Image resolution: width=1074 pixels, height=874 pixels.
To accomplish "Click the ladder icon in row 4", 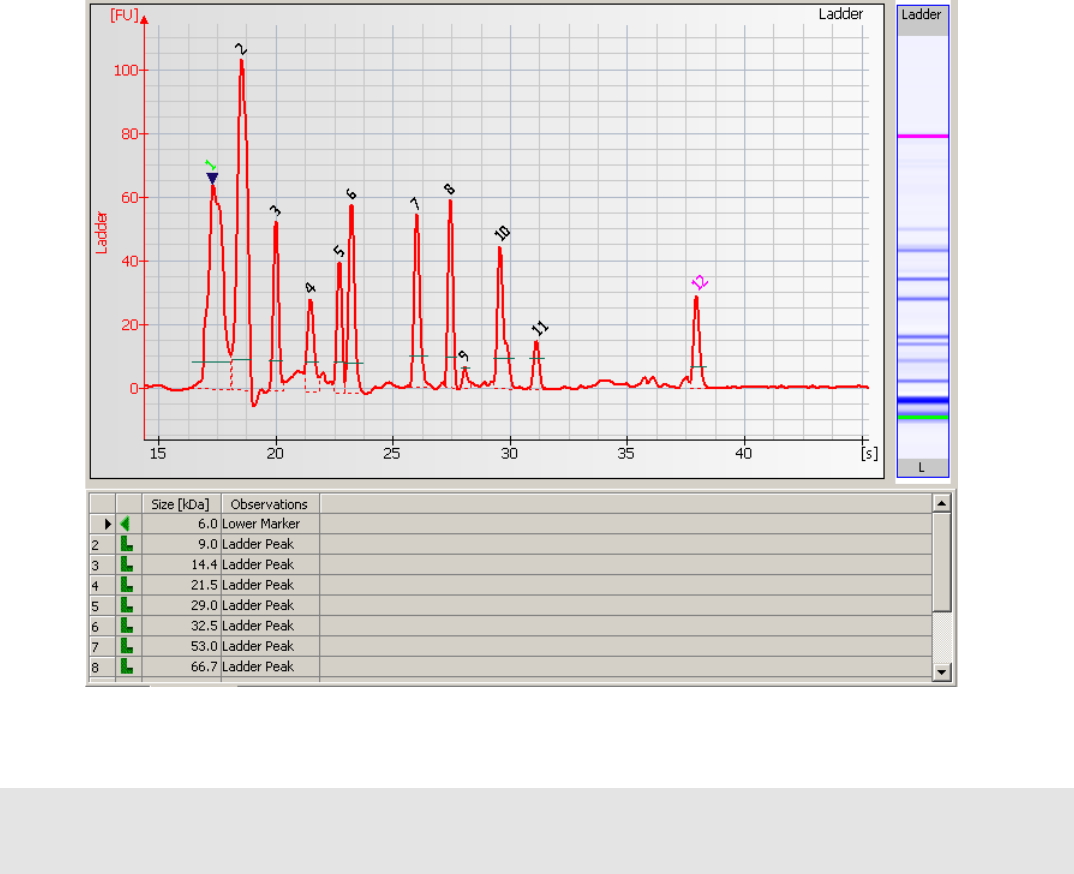I will pyautogui.click(x=127, y=585).
